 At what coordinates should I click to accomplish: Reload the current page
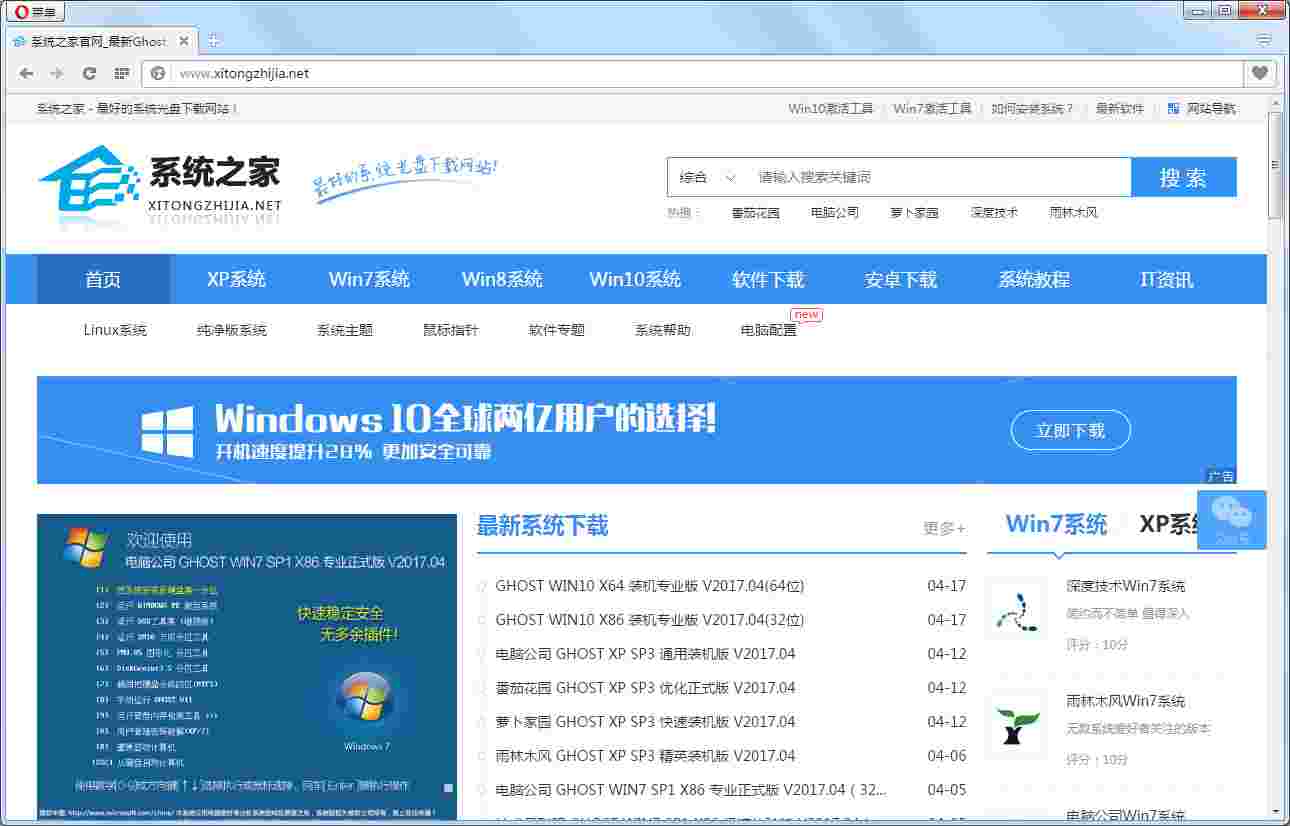(89, 73)
